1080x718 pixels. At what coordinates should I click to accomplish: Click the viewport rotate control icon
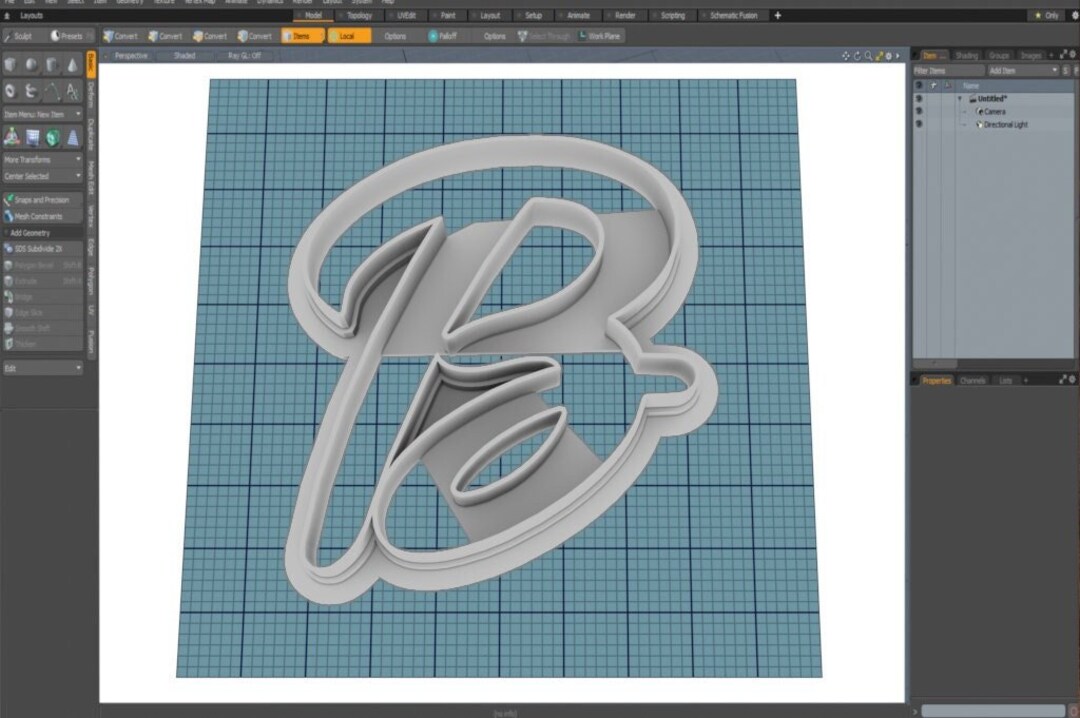pos(857,56)
